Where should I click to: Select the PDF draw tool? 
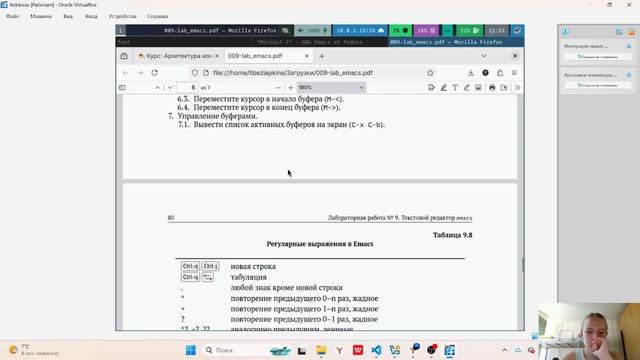[467, 87]
